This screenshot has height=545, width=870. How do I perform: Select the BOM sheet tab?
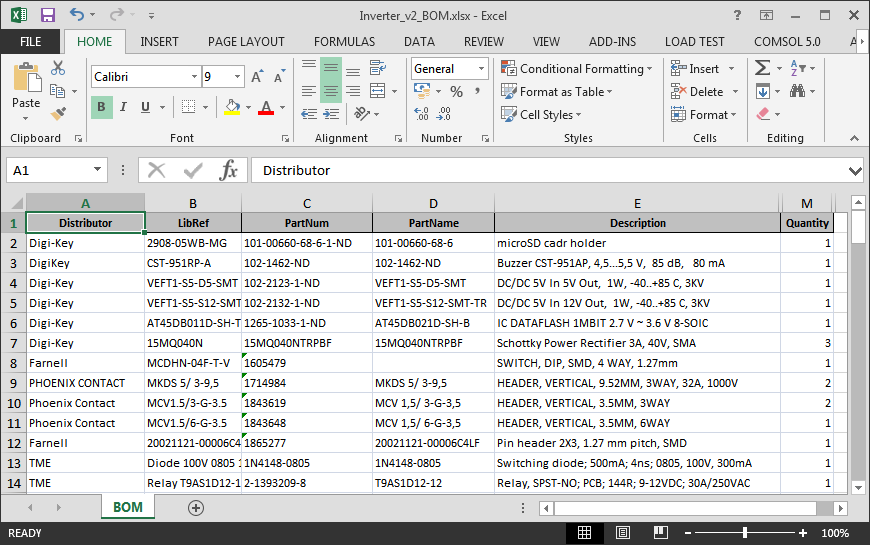pos(128,507)
